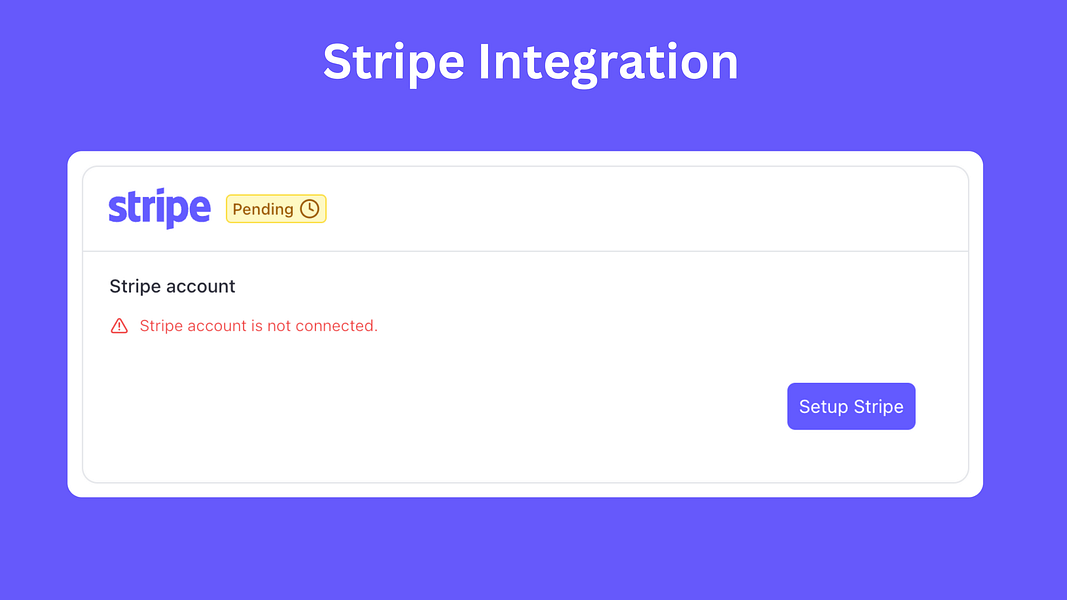Click the clock icon in Pending badge
The image size is (1067, 600).
[x=310, y=209]
